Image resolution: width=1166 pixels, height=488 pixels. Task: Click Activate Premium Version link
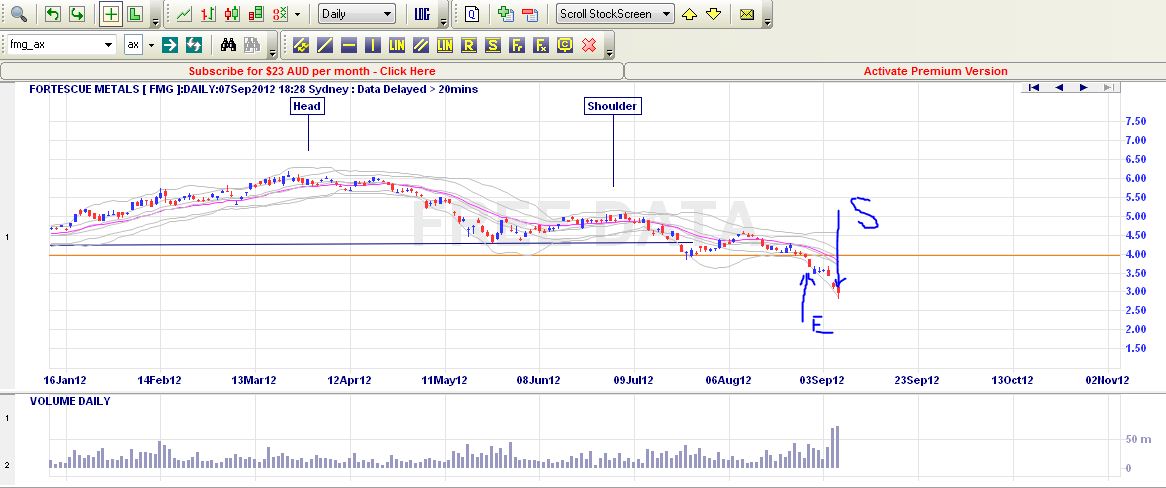pos(935,71)
